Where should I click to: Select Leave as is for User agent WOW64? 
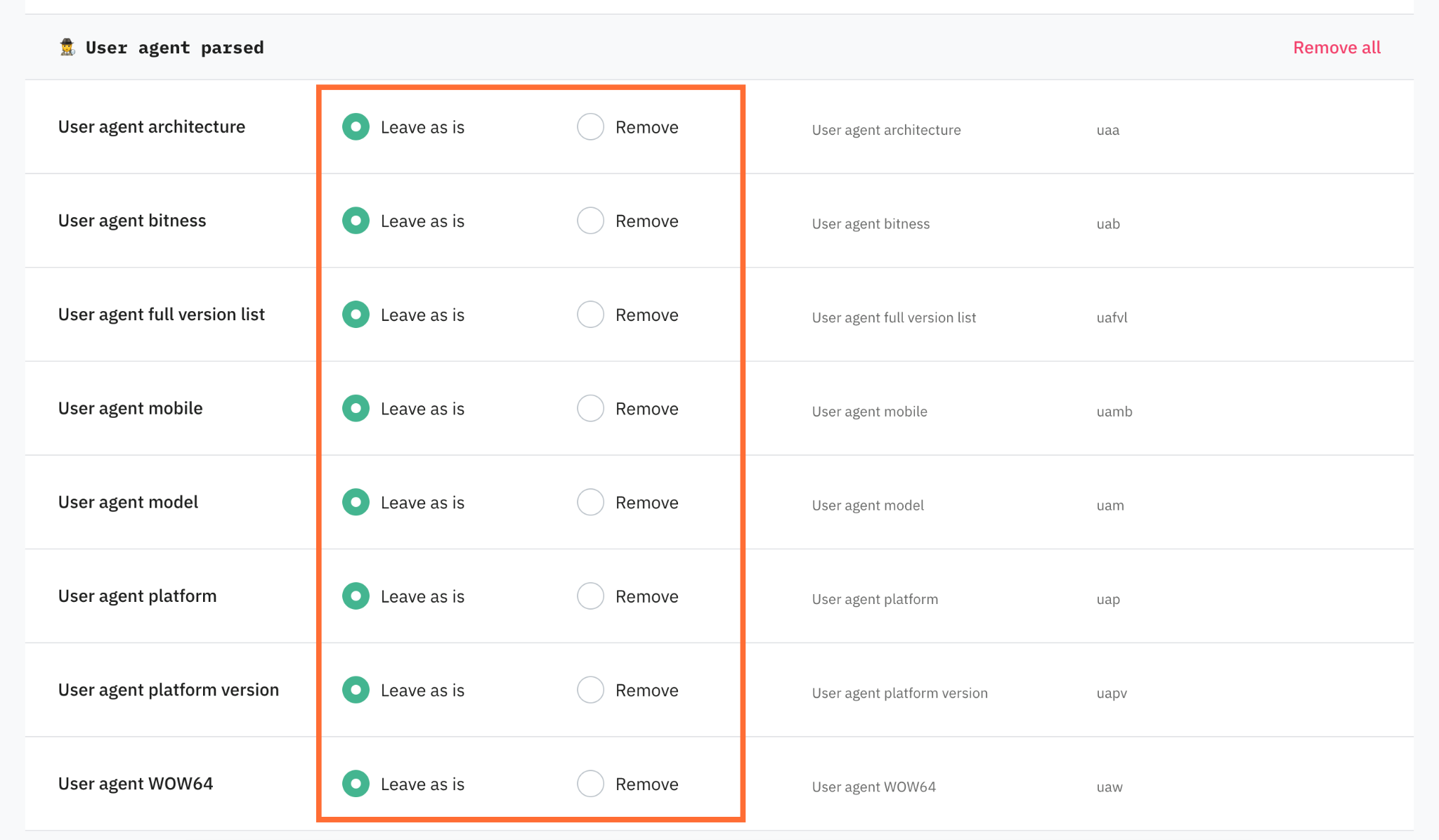click(356, 784)
